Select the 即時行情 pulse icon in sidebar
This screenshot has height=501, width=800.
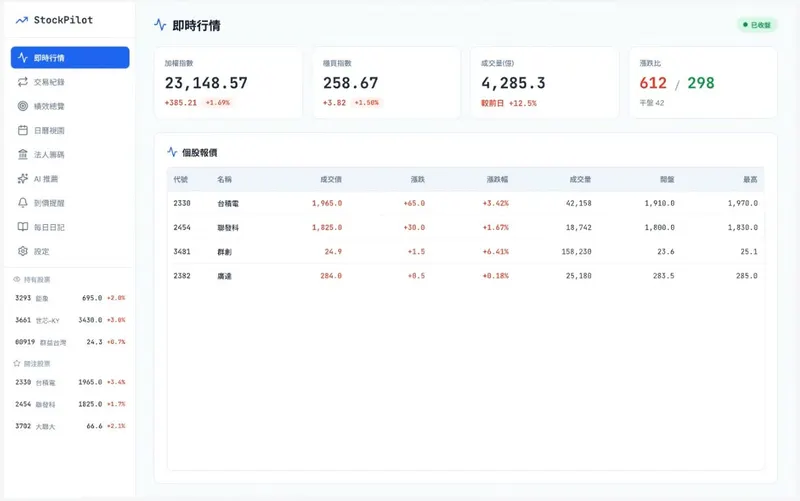[22, 58]
